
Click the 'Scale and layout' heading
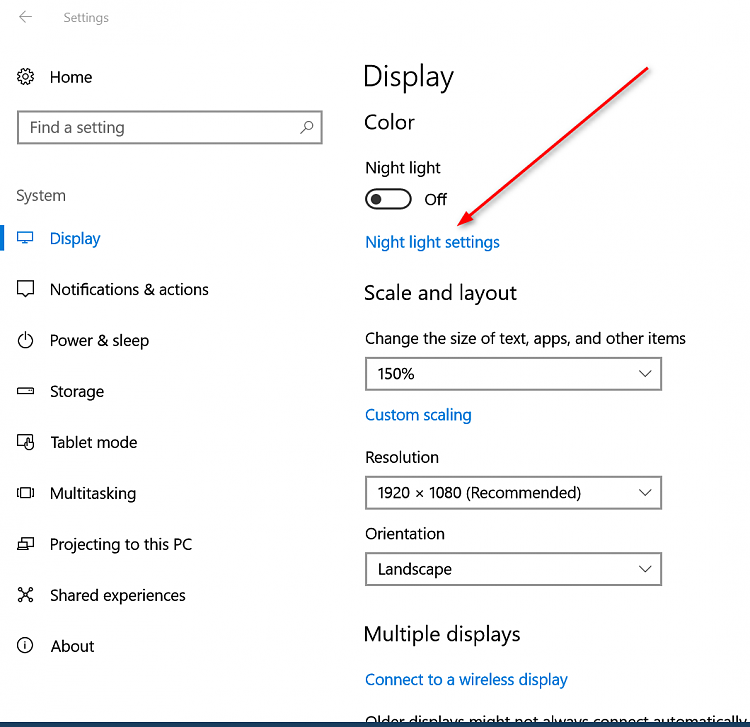441,293
